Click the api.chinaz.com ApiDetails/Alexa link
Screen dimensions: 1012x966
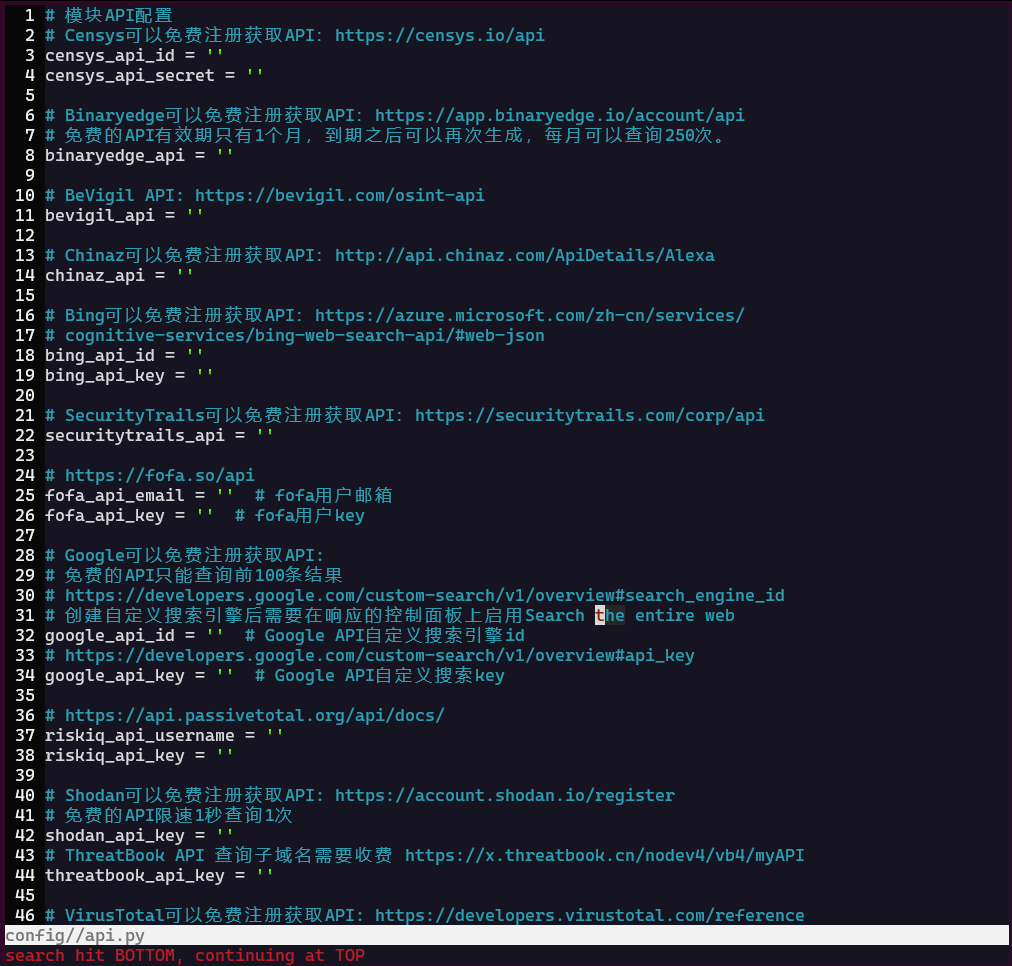[x=524, y=255]
